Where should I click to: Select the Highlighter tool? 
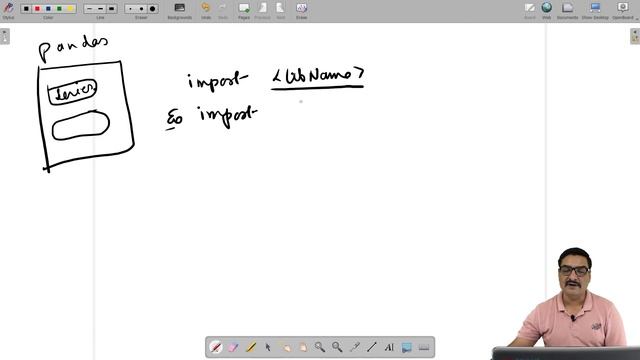[251, 347]
